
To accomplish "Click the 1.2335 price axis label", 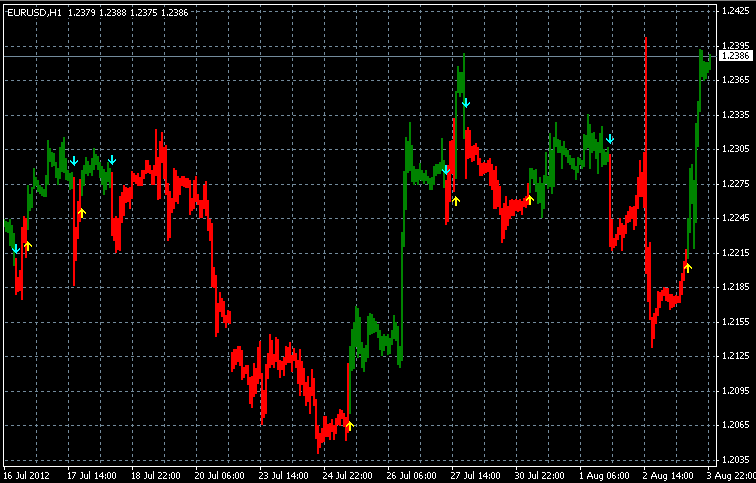I will click(736, 115).
